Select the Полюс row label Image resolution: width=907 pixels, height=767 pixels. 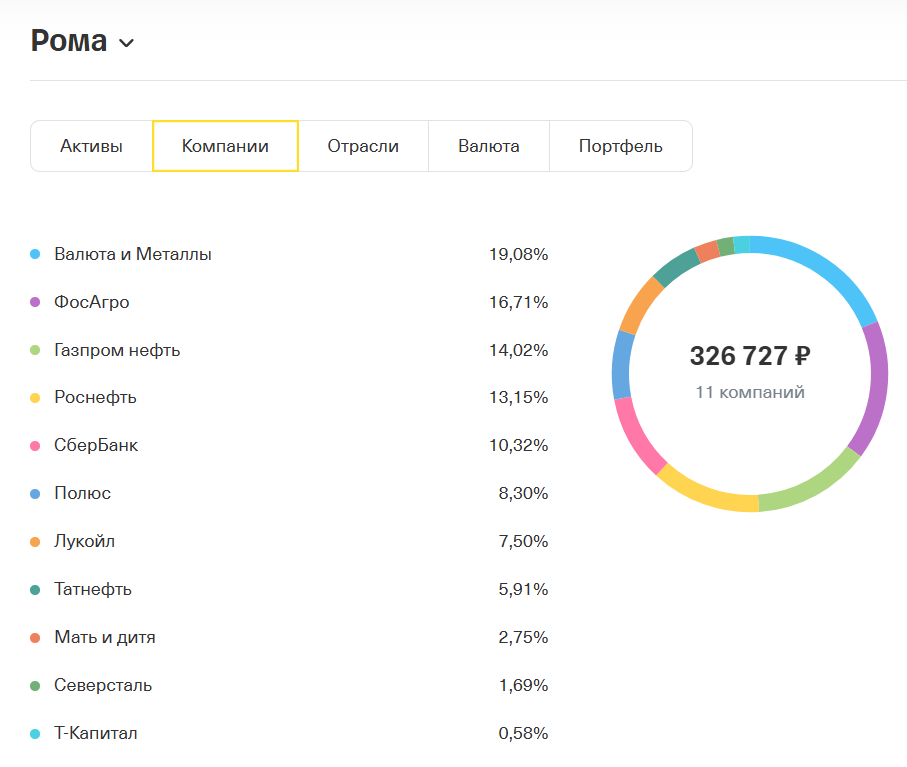coord(82,493)
